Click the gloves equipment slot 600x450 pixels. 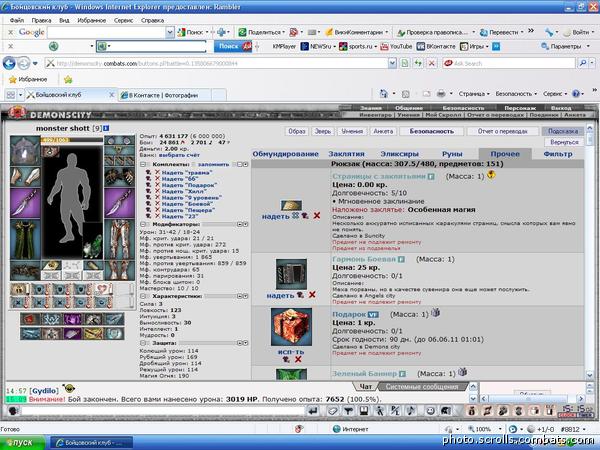(119, 176)
